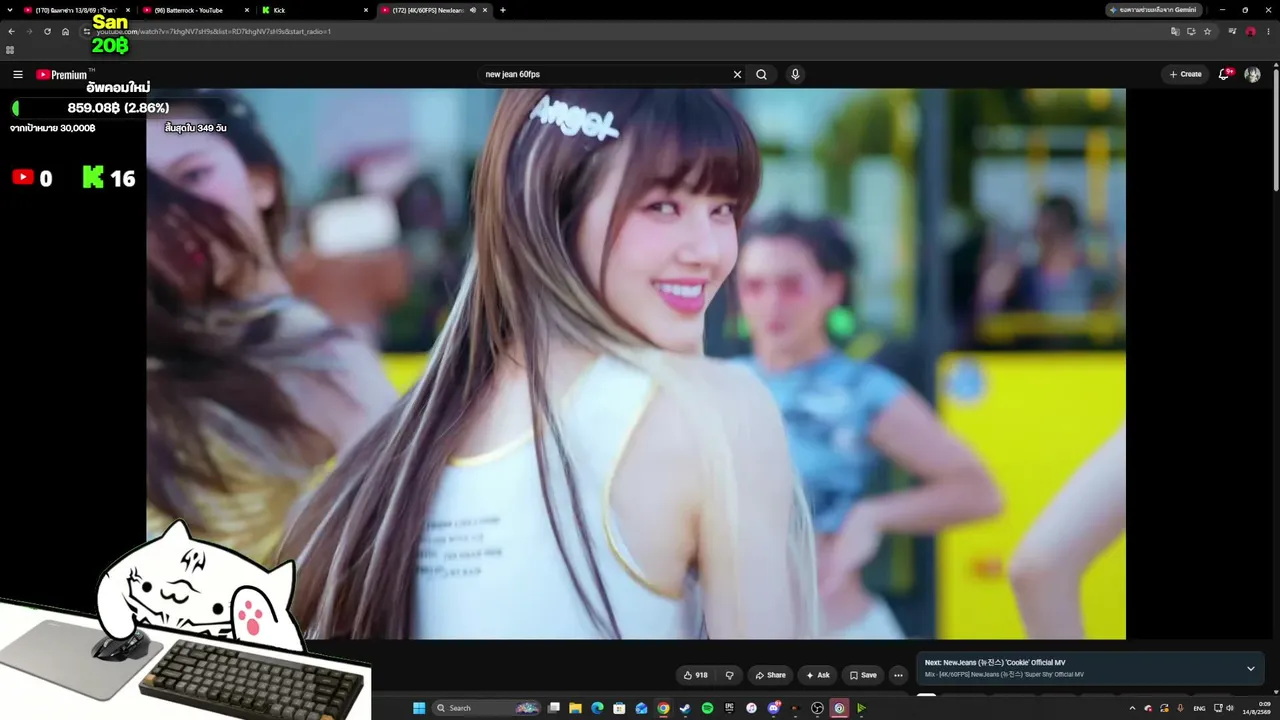
Task: Open the account avatar menu
Action: coord(1252,75)
